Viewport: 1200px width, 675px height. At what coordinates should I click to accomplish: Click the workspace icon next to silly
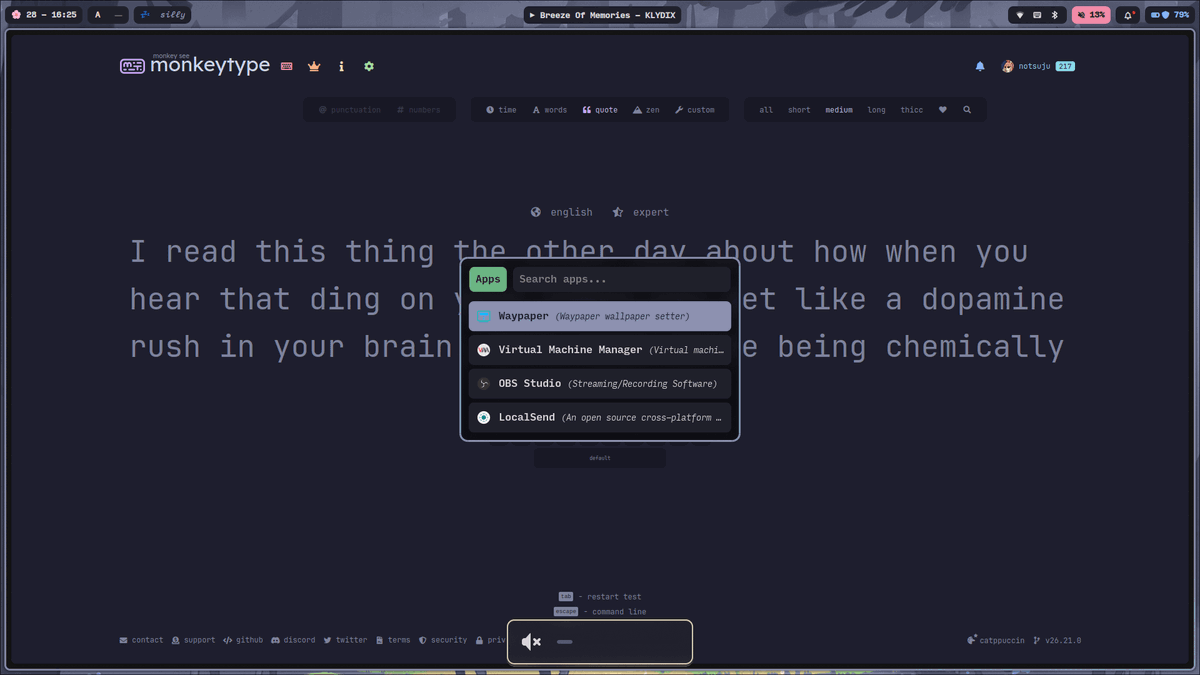pos(145,15)
